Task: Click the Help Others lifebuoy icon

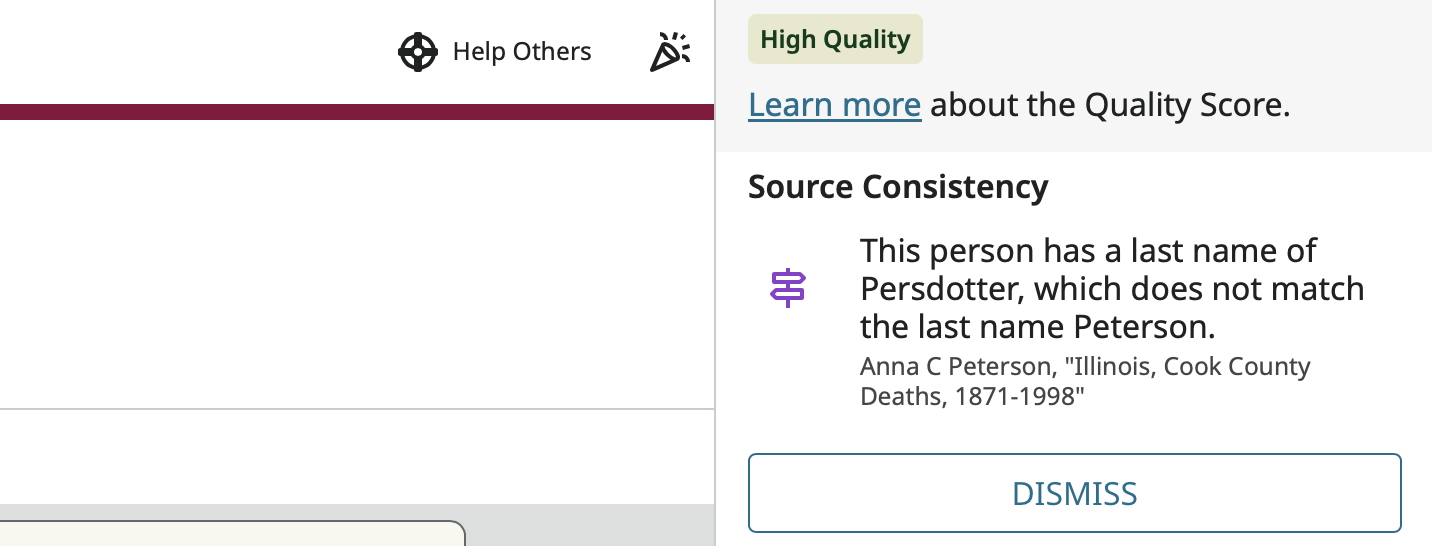Action: (417, 52)
